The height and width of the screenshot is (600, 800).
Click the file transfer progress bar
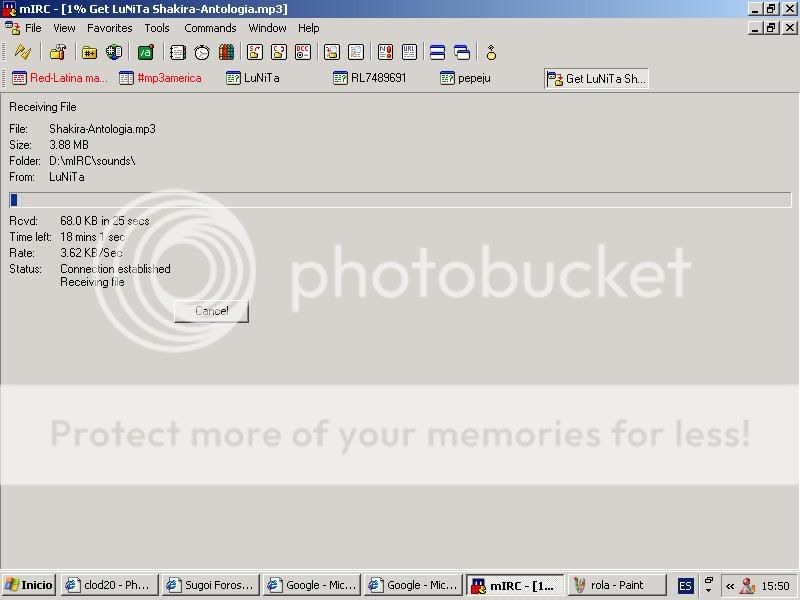(400, 199)
